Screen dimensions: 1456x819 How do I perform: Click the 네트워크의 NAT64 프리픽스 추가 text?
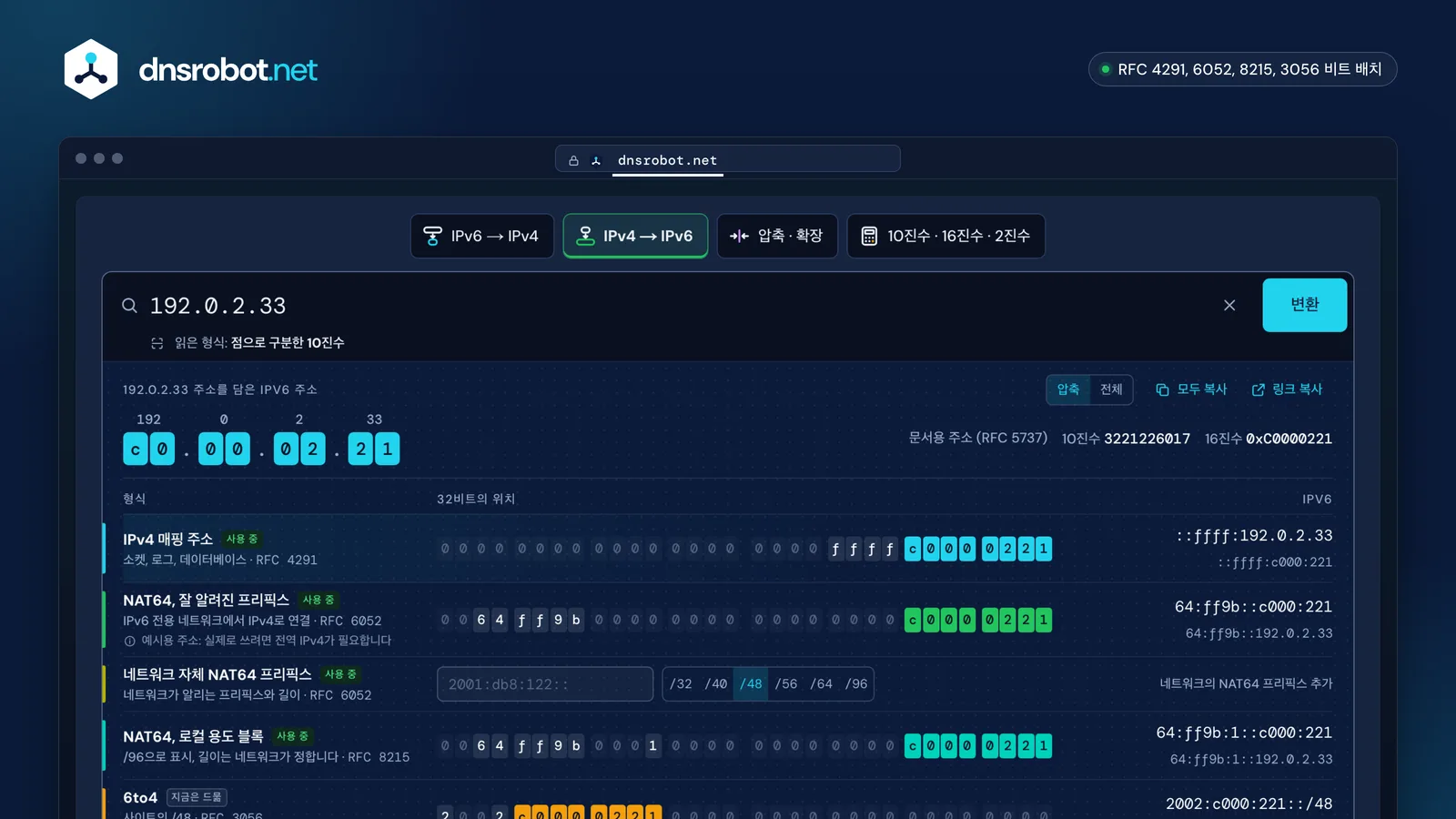click(x=1246, y=683)
